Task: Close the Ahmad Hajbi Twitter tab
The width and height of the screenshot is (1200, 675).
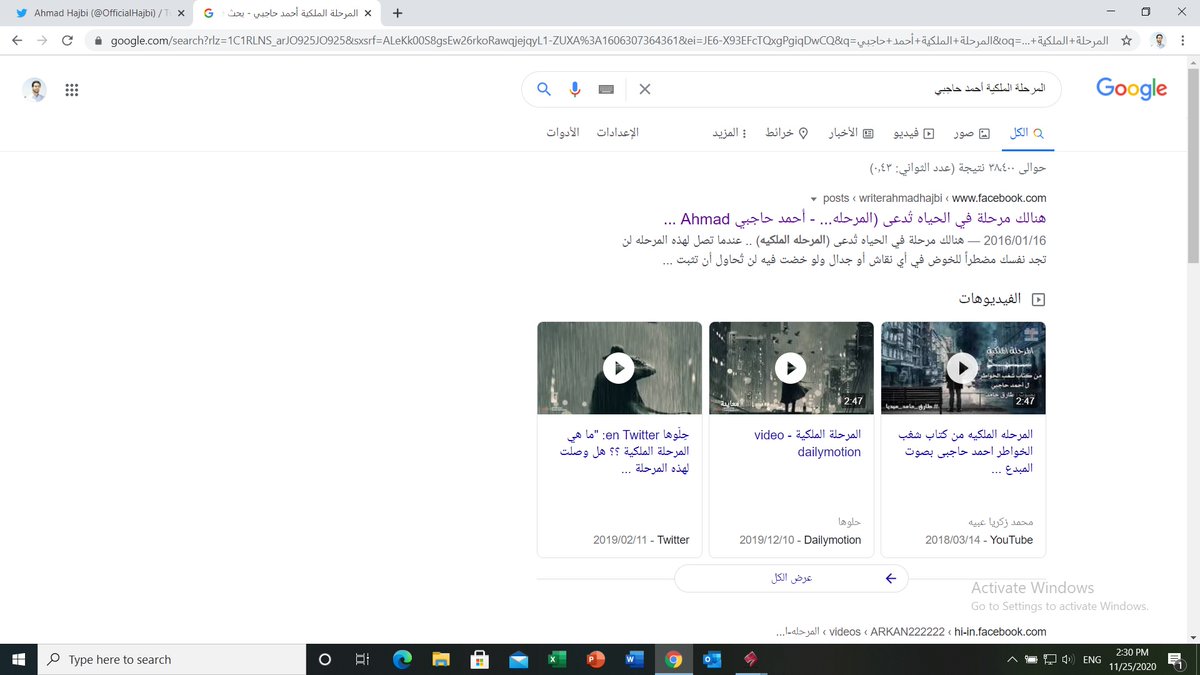Action: pos(181,13)
